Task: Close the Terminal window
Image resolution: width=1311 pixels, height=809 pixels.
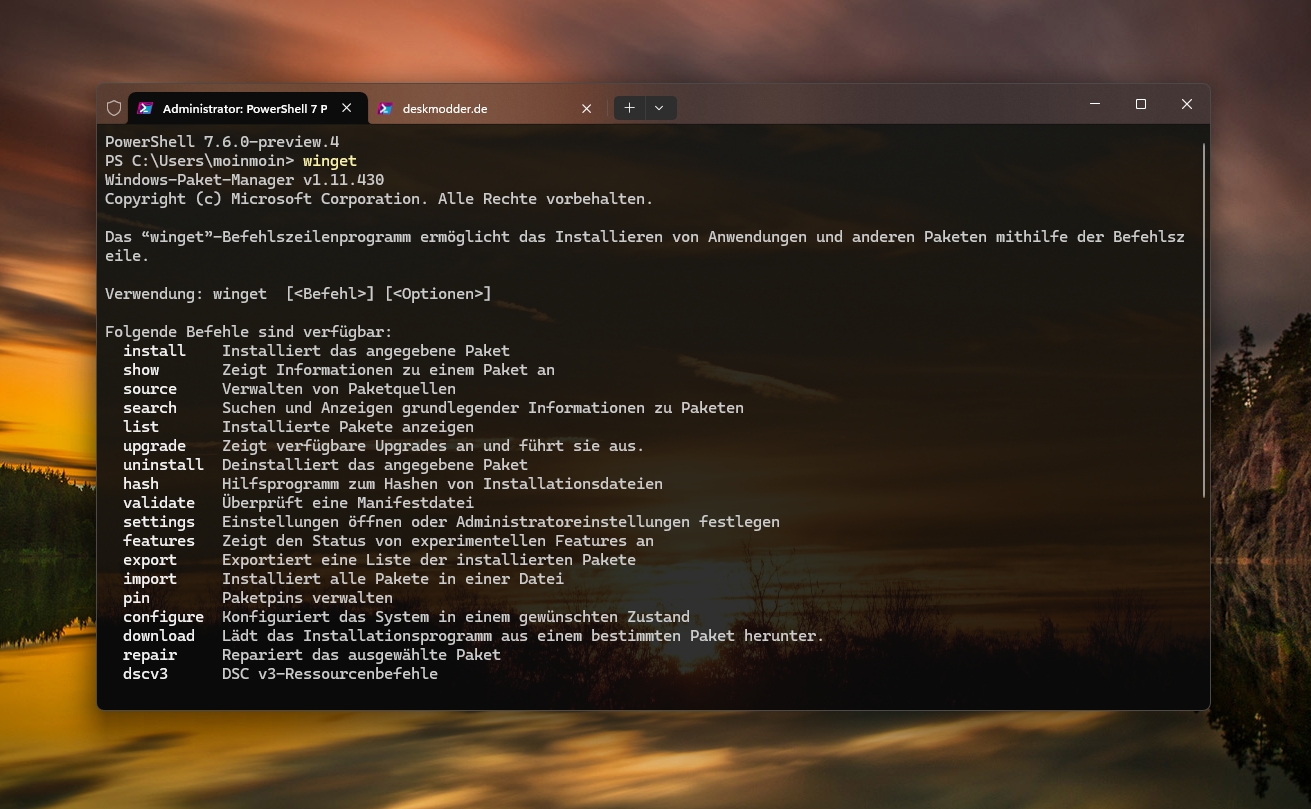Action: coord(1187,104)
